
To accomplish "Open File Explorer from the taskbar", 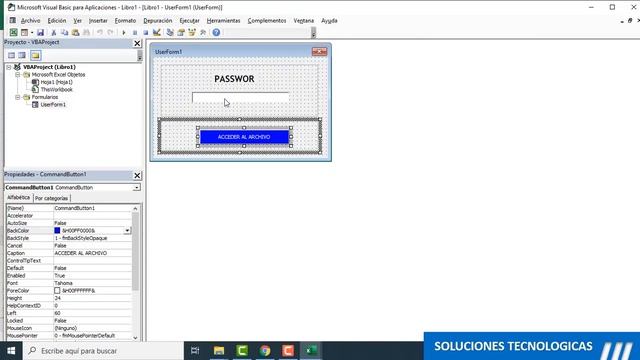I will (x=219, y=351).
